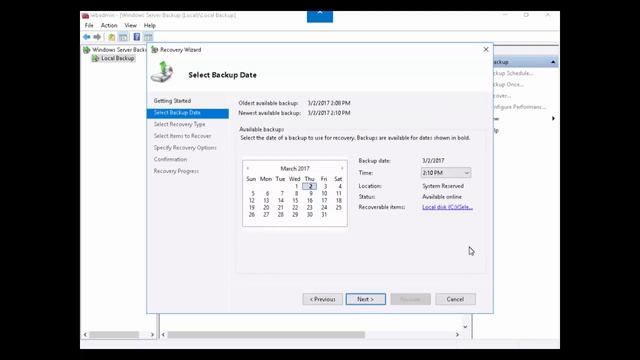Image resolution: width=640 pixels, height=360 pixels.
Task: Click the Select Items to Recover step
Action: click(182, 136)
